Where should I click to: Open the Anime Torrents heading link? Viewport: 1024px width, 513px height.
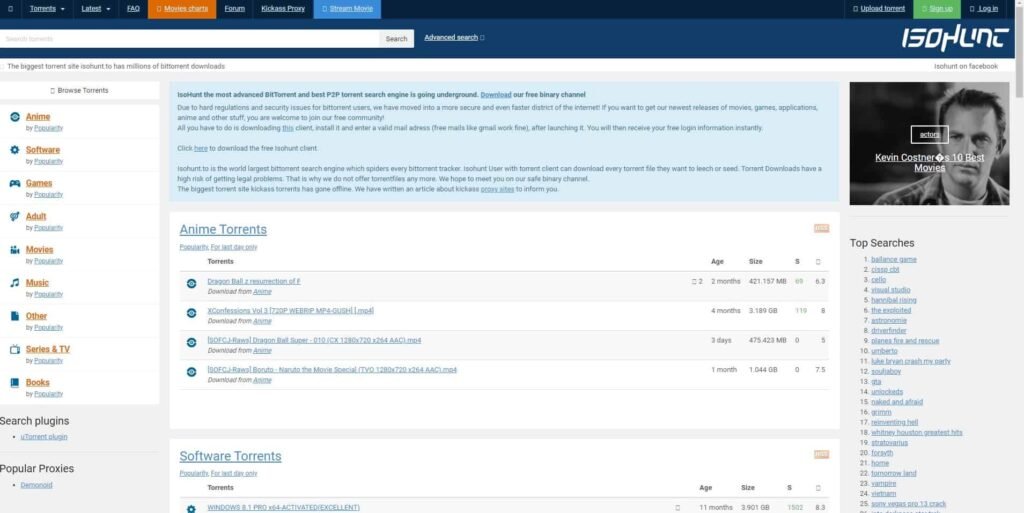pos(223,229)
